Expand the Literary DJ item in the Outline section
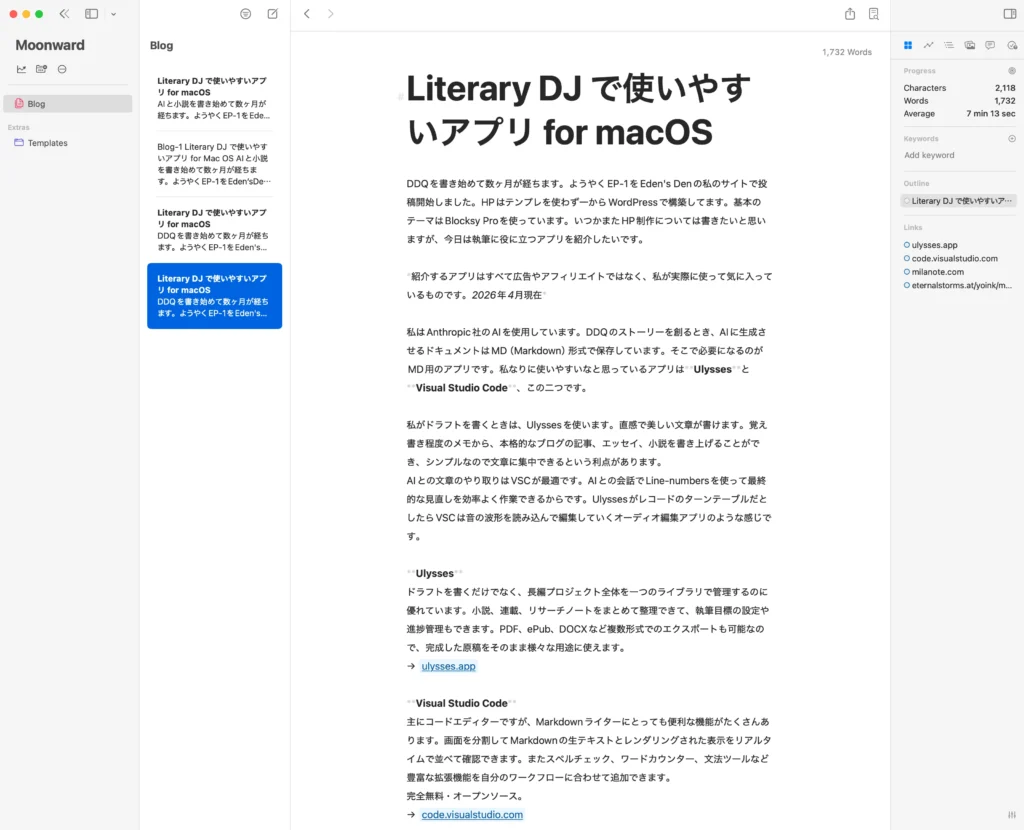This screenshot has width=1024, height=830. tap(905, 202)
